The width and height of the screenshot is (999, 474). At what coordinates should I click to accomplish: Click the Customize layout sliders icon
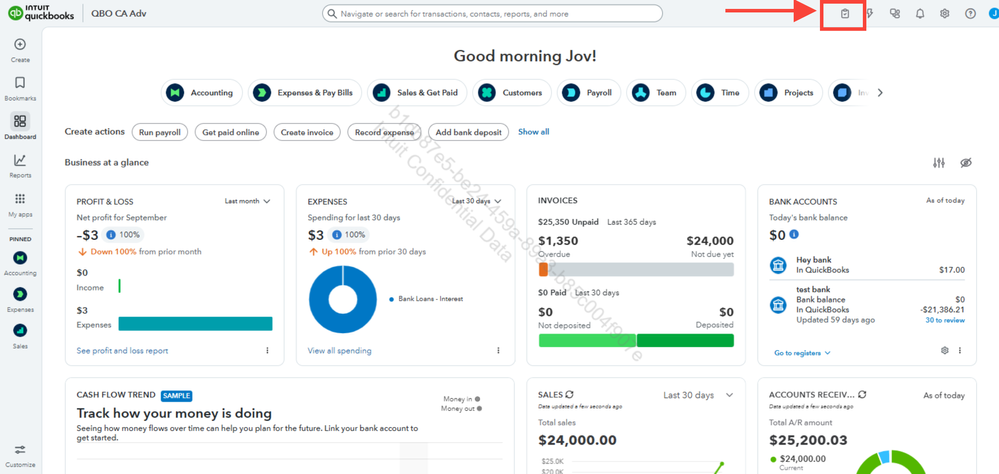tap(939, 163)
